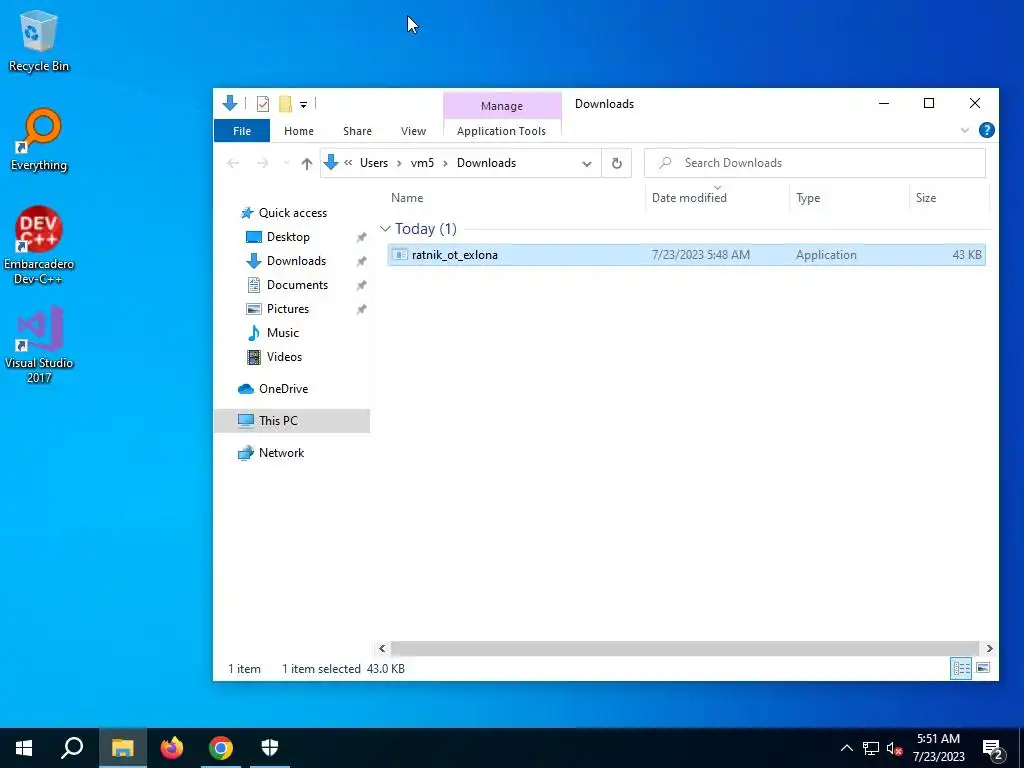Screen dimensions: 1024x768
Task: Open the address bar history dropdown
Action: [x=586, y=163]
